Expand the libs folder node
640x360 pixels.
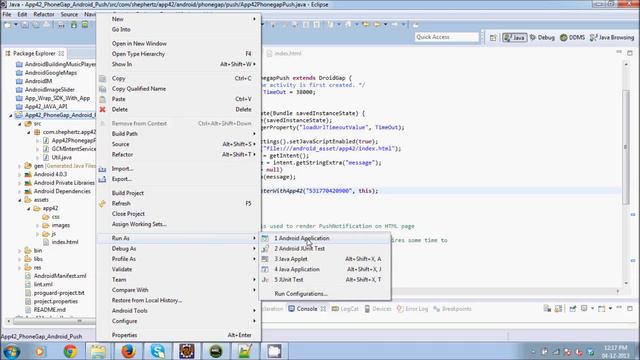(x=20, y=259)
